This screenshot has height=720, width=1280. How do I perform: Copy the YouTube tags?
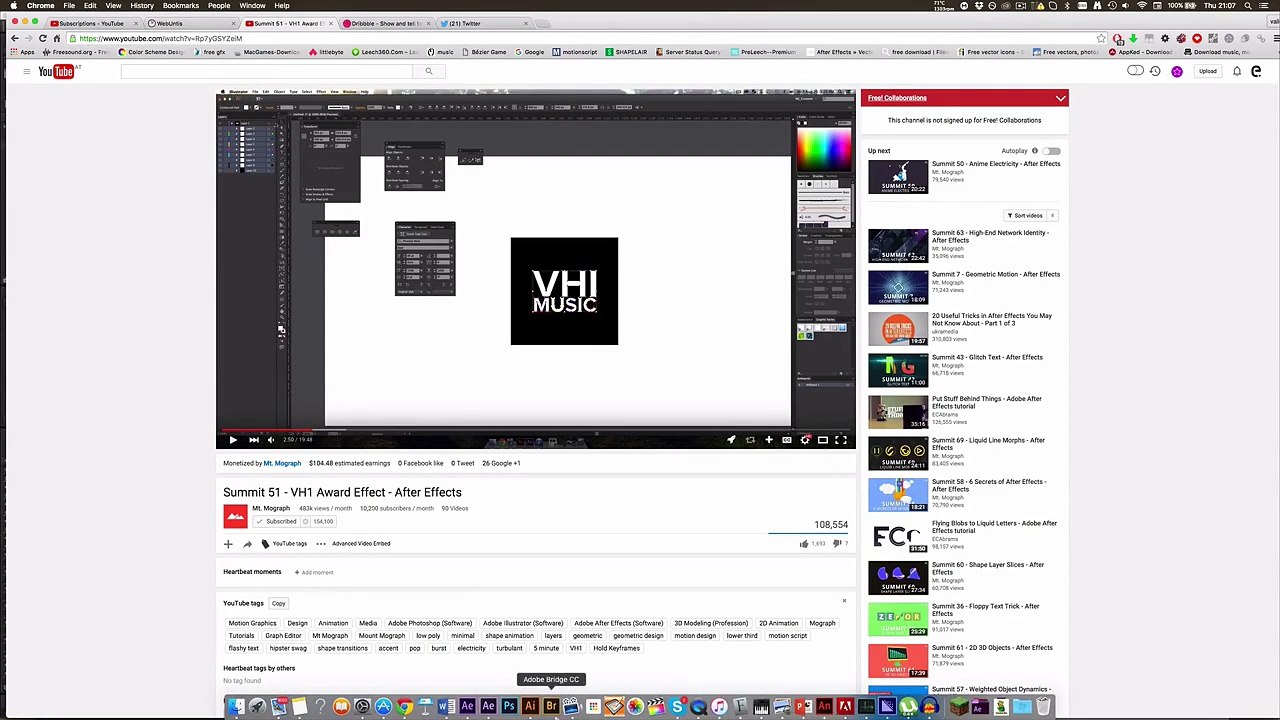point(279,603)
